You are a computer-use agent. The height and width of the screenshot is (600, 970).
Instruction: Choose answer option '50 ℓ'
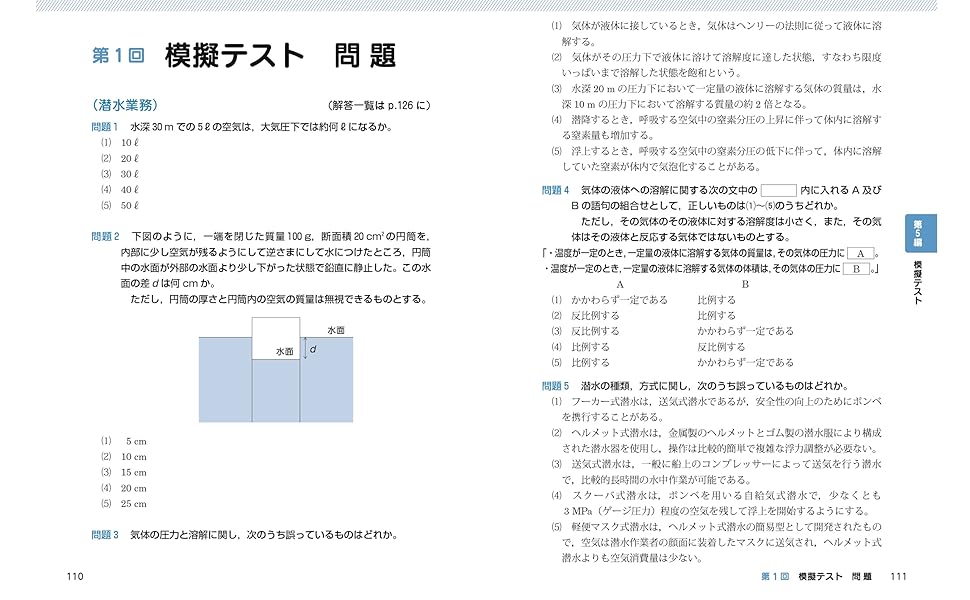coord(130,205)
